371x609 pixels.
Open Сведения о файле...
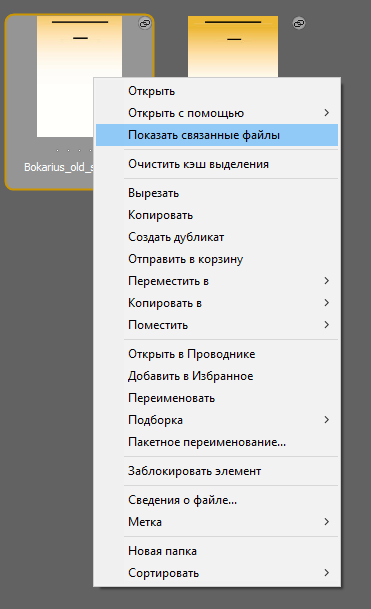[x=217, y=500]
